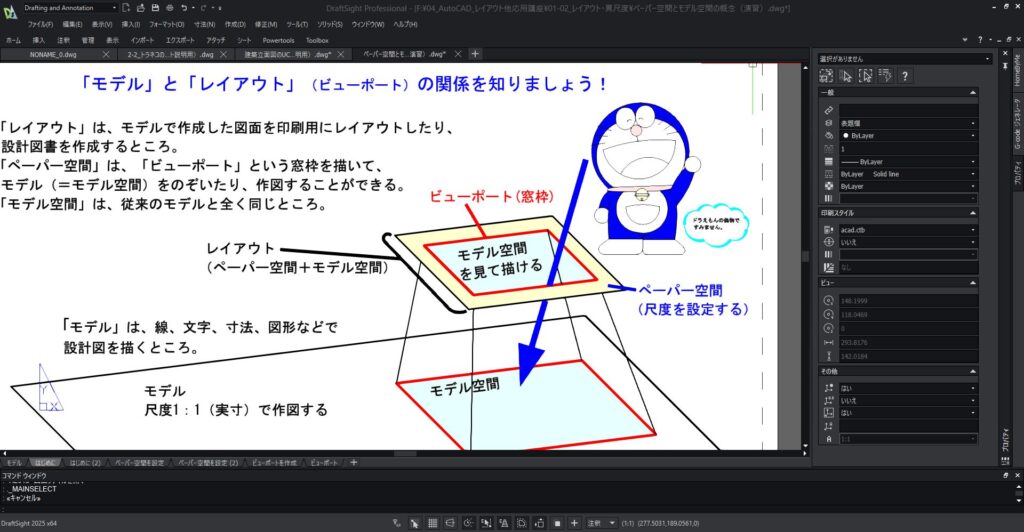Add a new document tab with plus icon

point(475,54)
